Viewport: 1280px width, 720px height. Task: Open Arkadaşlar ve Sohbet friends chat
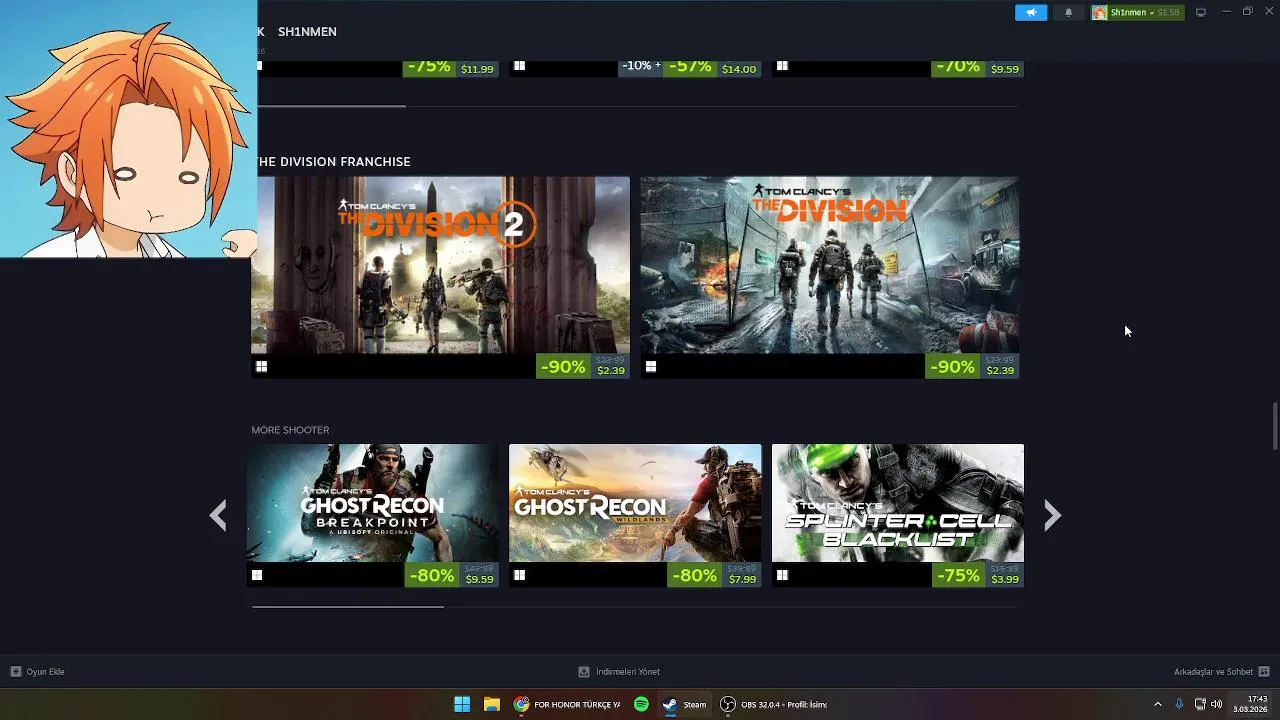click(1221, 672)
